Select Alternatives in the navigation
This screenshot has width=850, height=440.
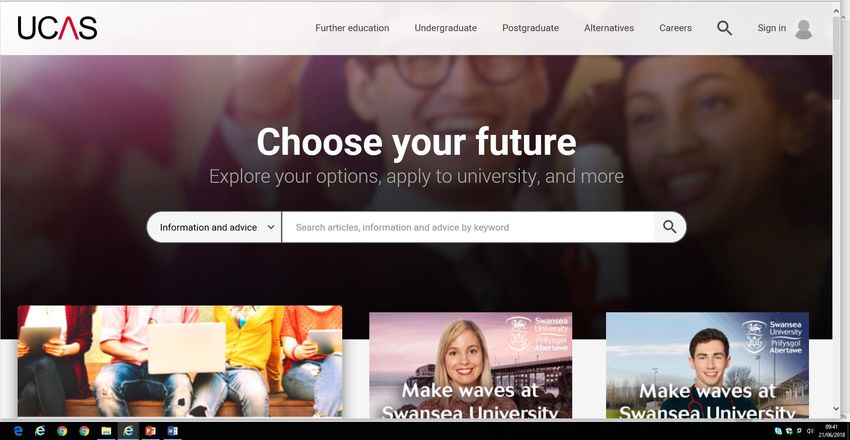click(609, 28)
